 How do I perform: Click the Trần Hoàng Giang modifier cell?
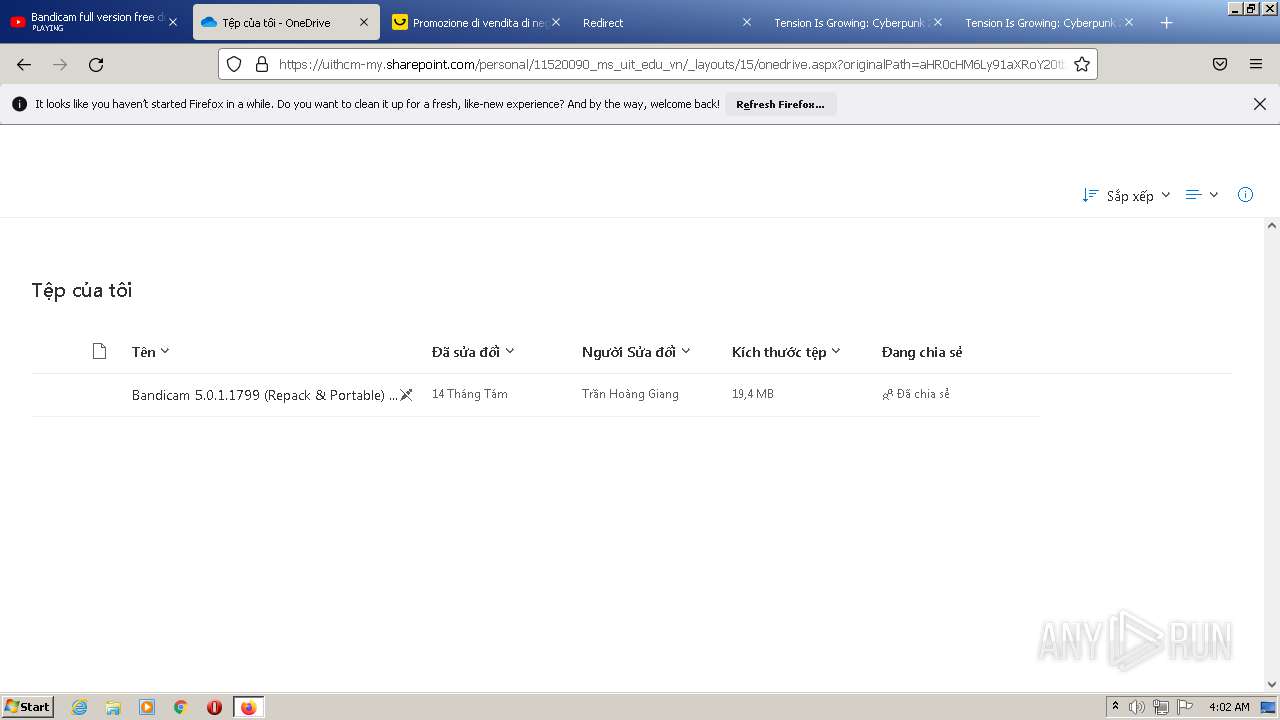point(630,394)
